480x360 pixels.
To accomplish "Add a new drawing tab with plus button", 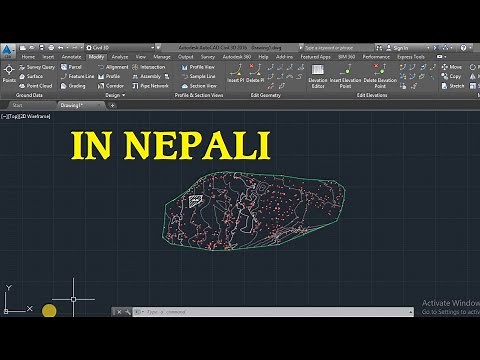I will coord(112,106).
